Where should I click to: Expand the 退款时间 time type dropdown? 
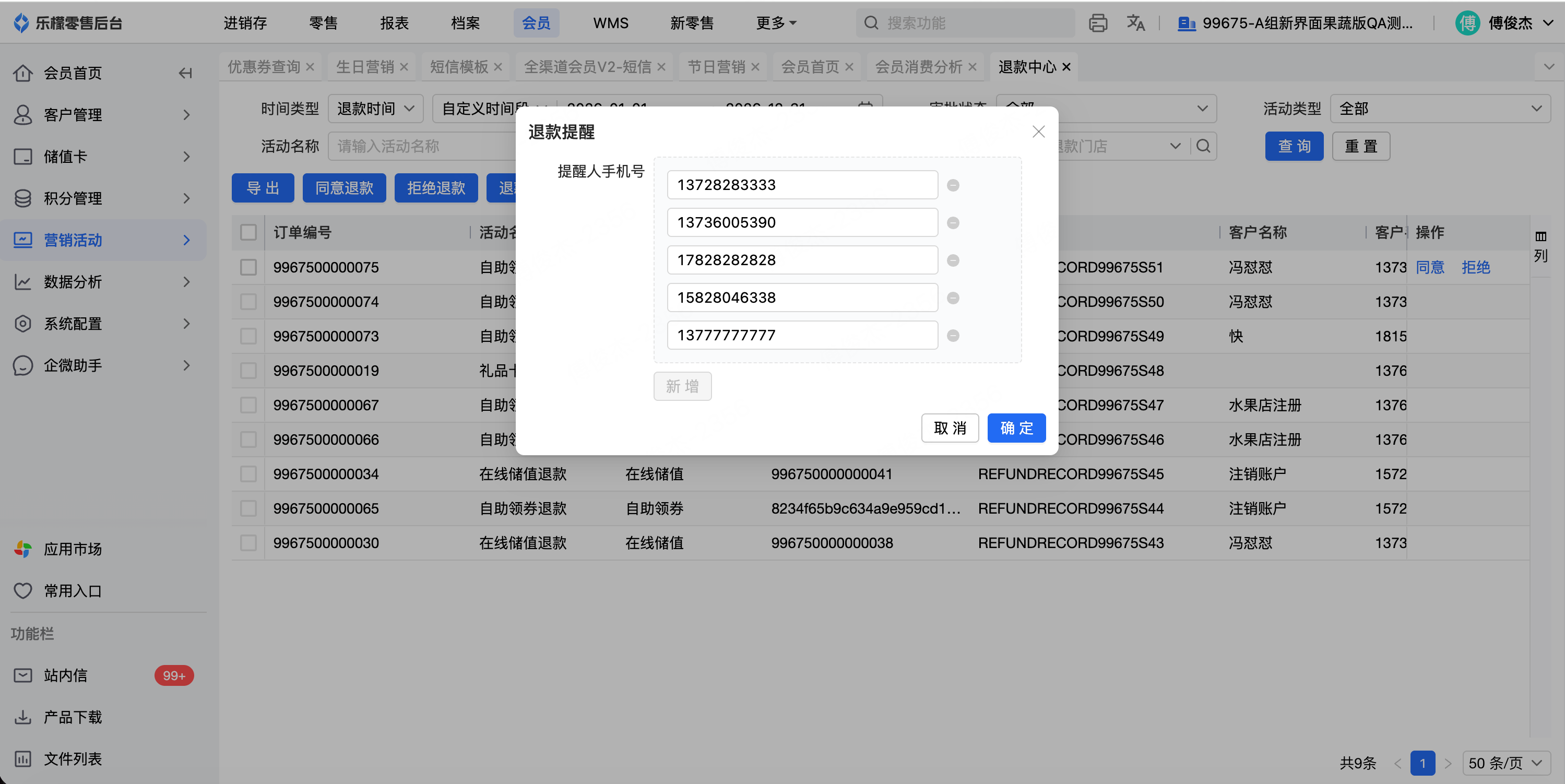[x=375, y=109]
